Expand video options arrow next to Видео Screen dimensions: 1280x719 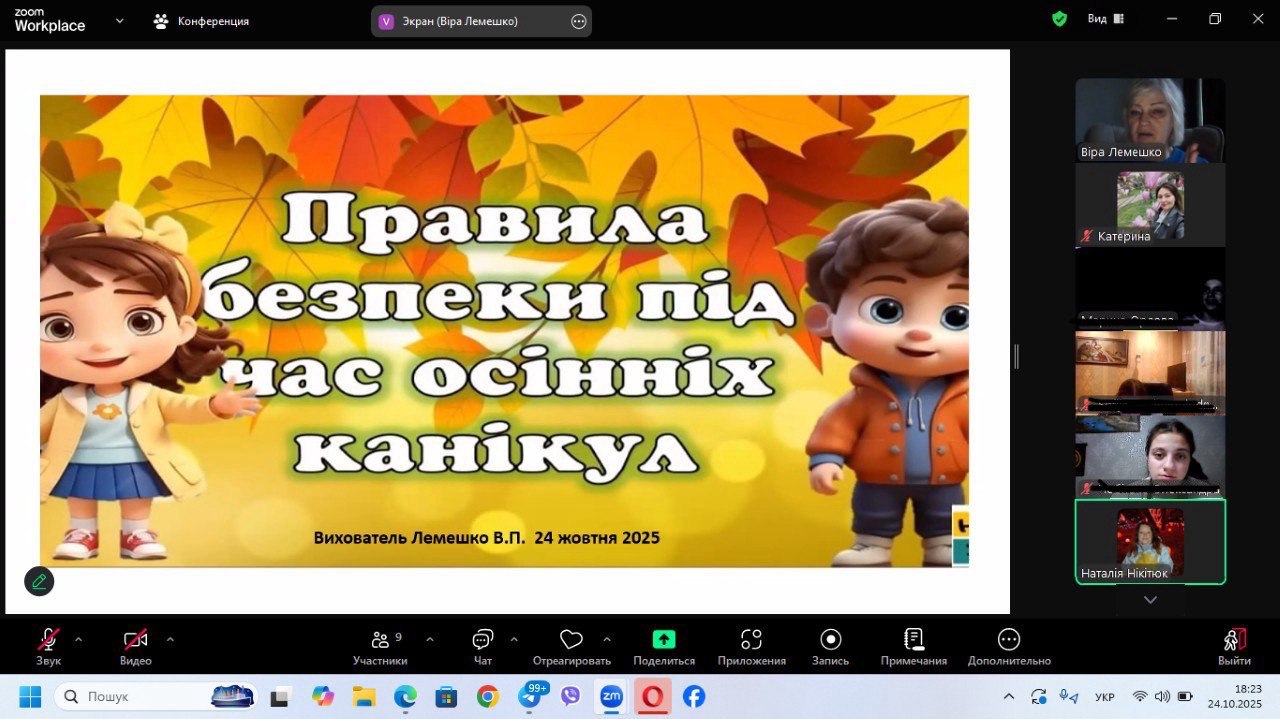(x=170, y=639)
